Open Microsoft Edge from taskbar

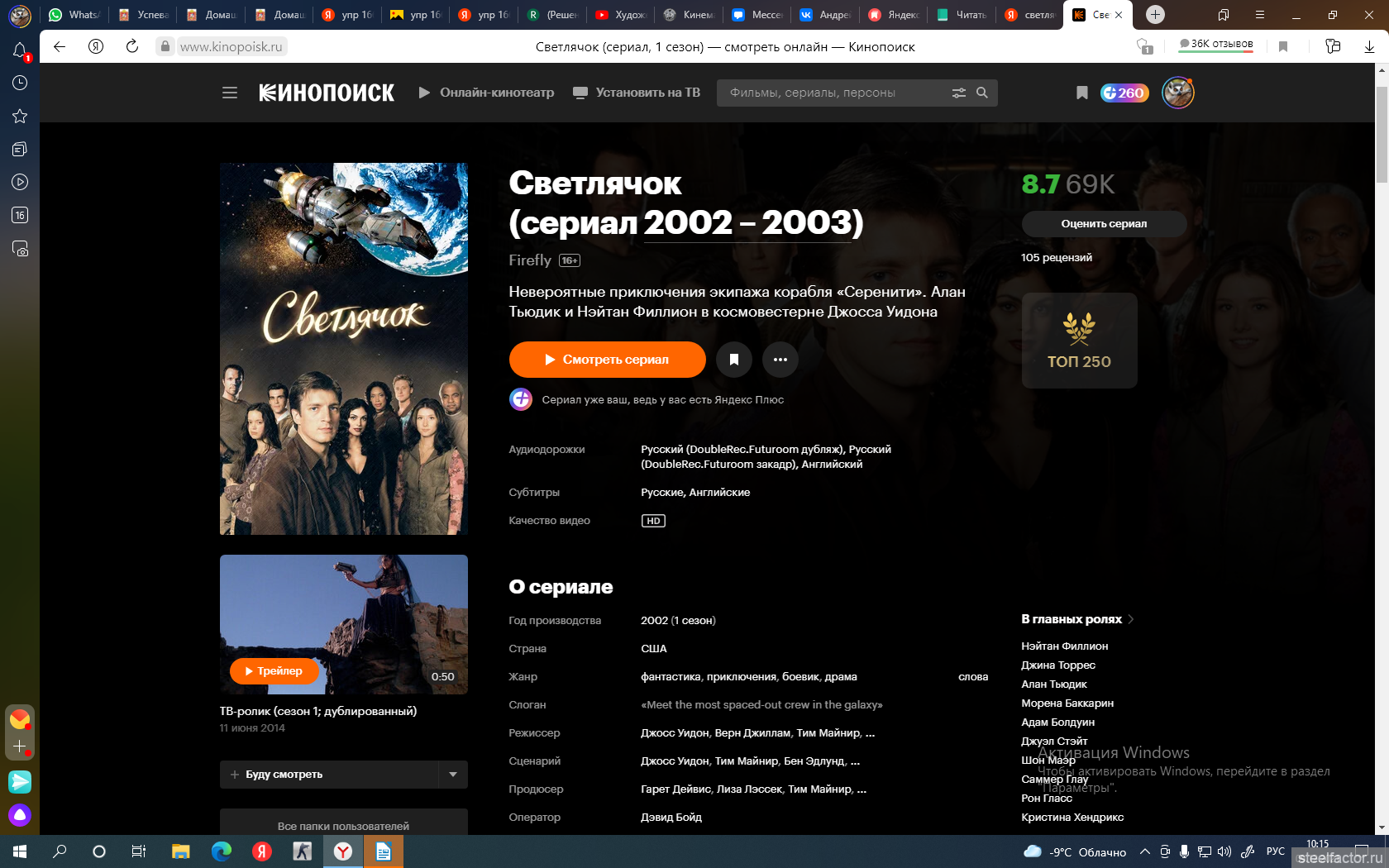click(x=221, y=851)
